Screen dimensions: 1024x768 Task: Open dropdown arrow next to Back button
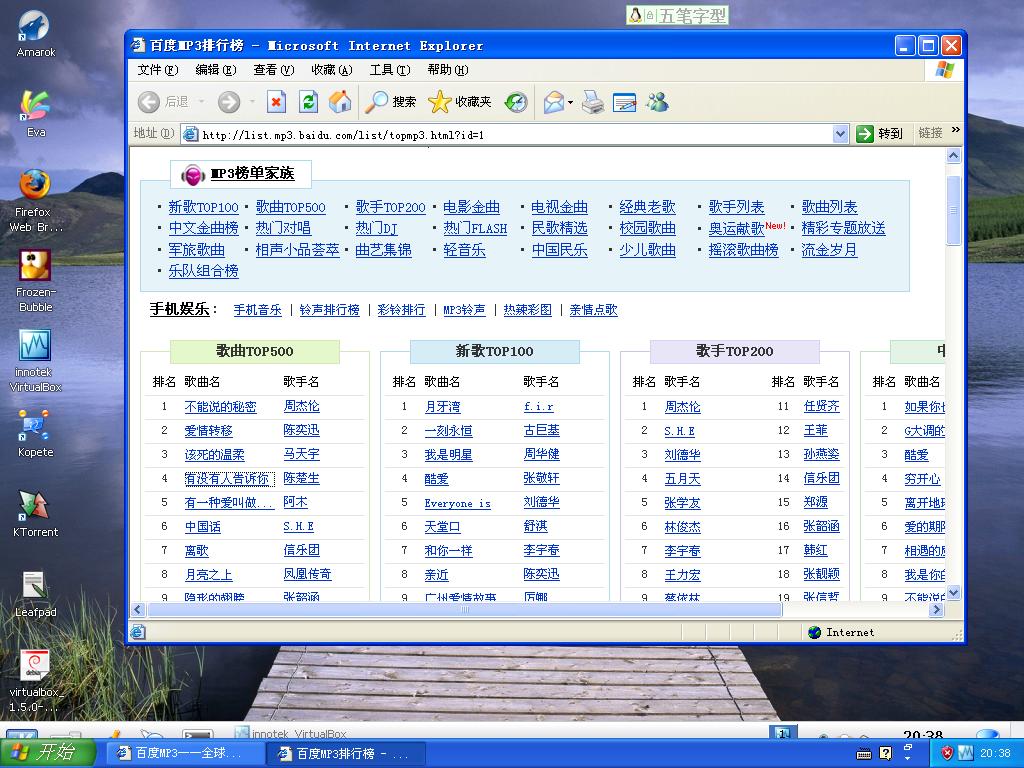click(x=201, y=102)
